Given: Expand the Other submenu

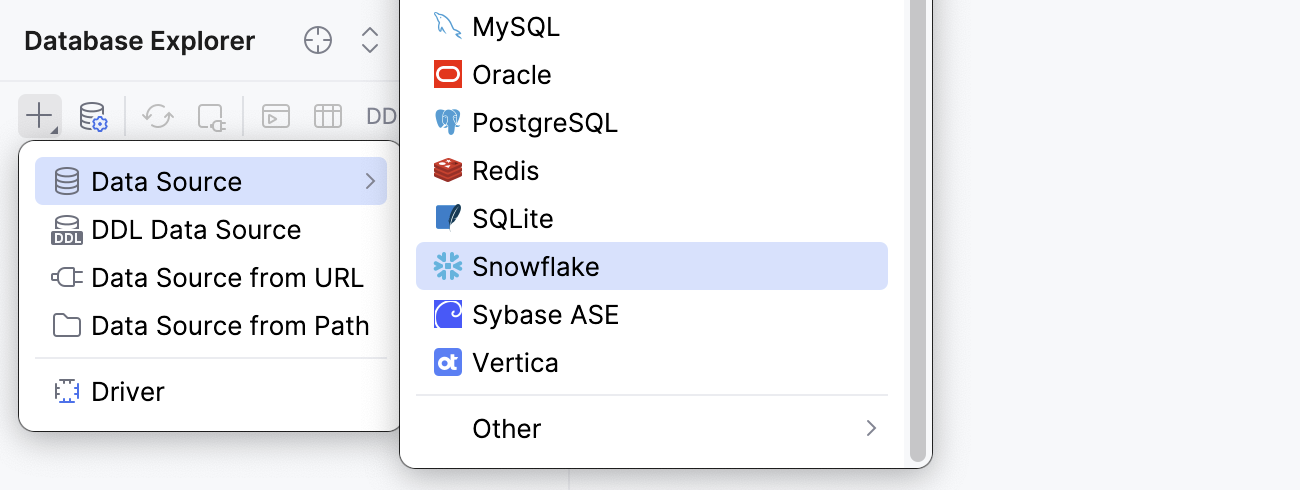Looking at the screenshot, I should pos(871,429).
